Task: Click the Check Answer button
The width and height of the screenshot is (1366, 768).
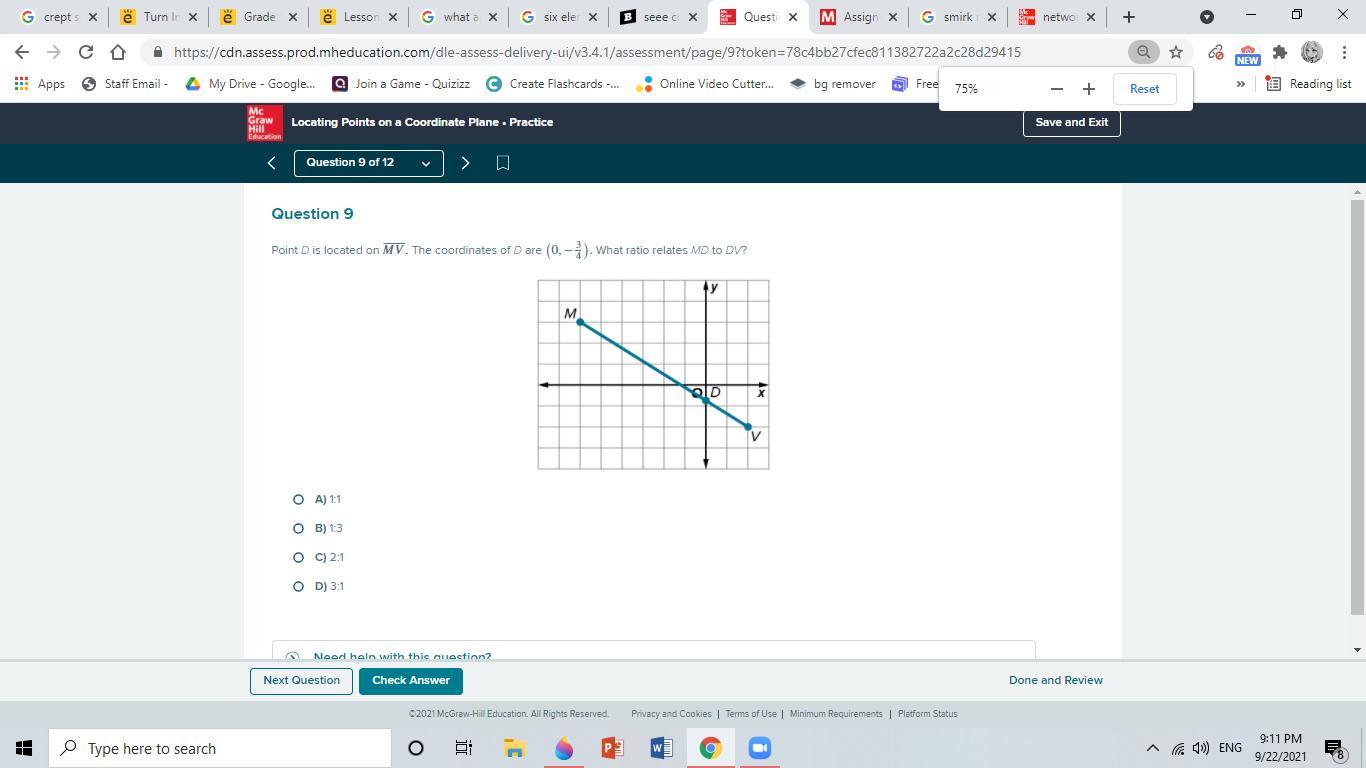Action: [x=411, y=681]
